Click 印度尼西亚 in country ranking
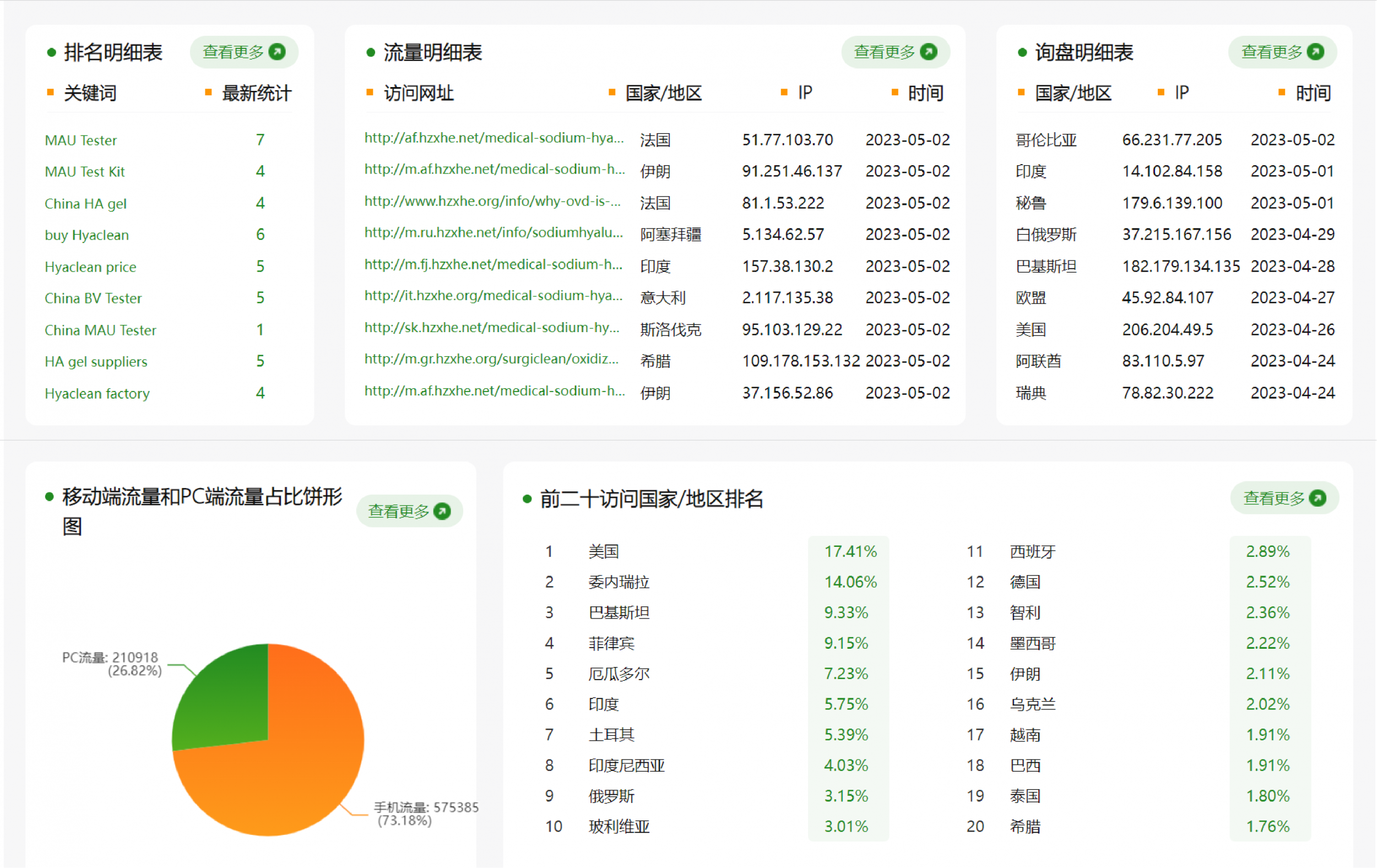The image size is (1377, 868). (627, 766)
